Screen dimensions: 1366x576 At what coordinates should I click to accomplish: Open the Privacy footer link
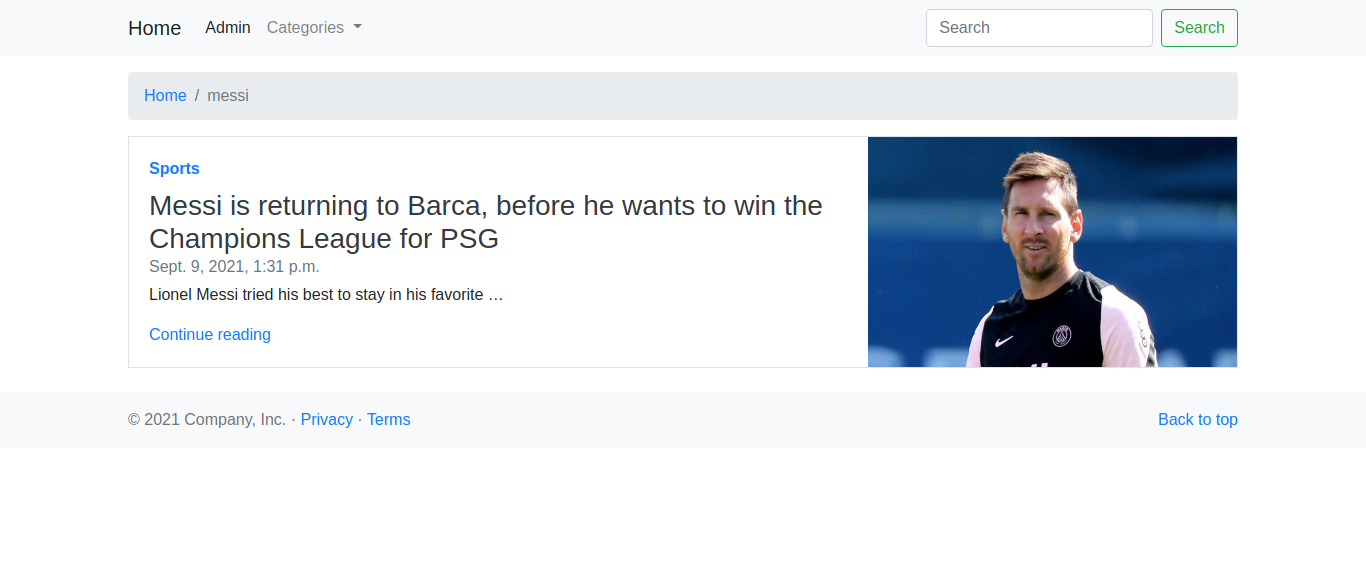[327, 420]
